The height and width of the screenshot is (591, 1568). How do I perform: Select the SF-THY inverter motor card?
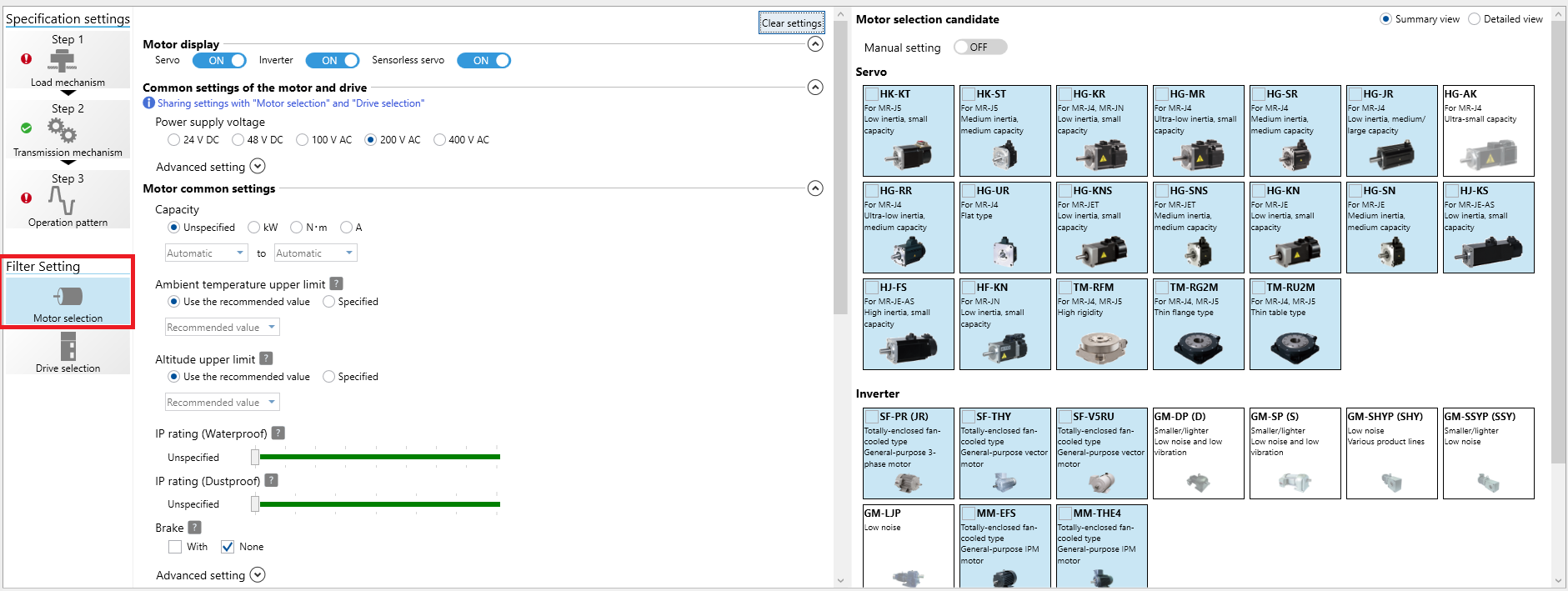point(1005,453)
